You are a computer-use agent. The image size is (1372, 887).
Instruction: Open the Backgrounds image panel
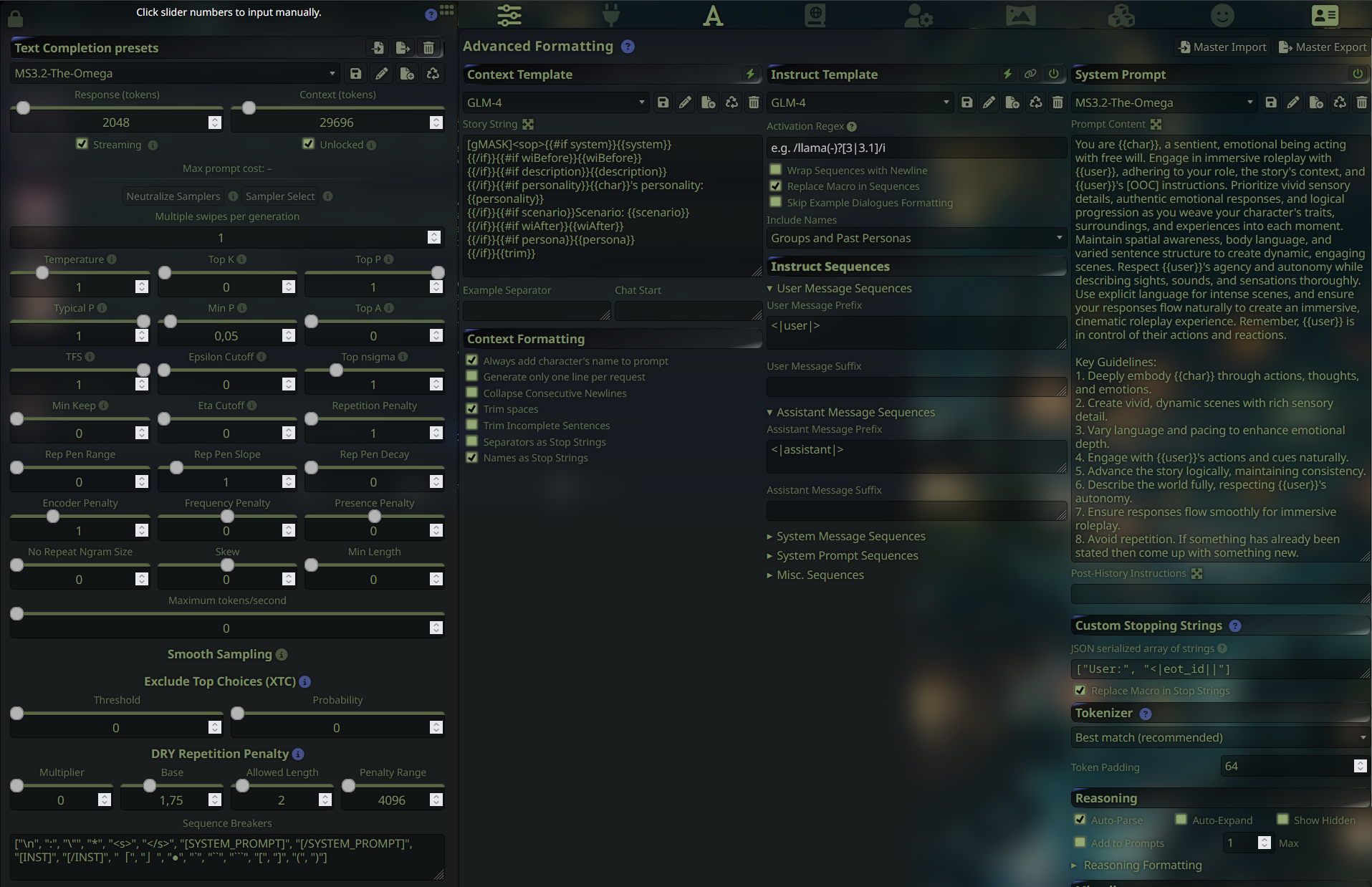point(1020,15)
